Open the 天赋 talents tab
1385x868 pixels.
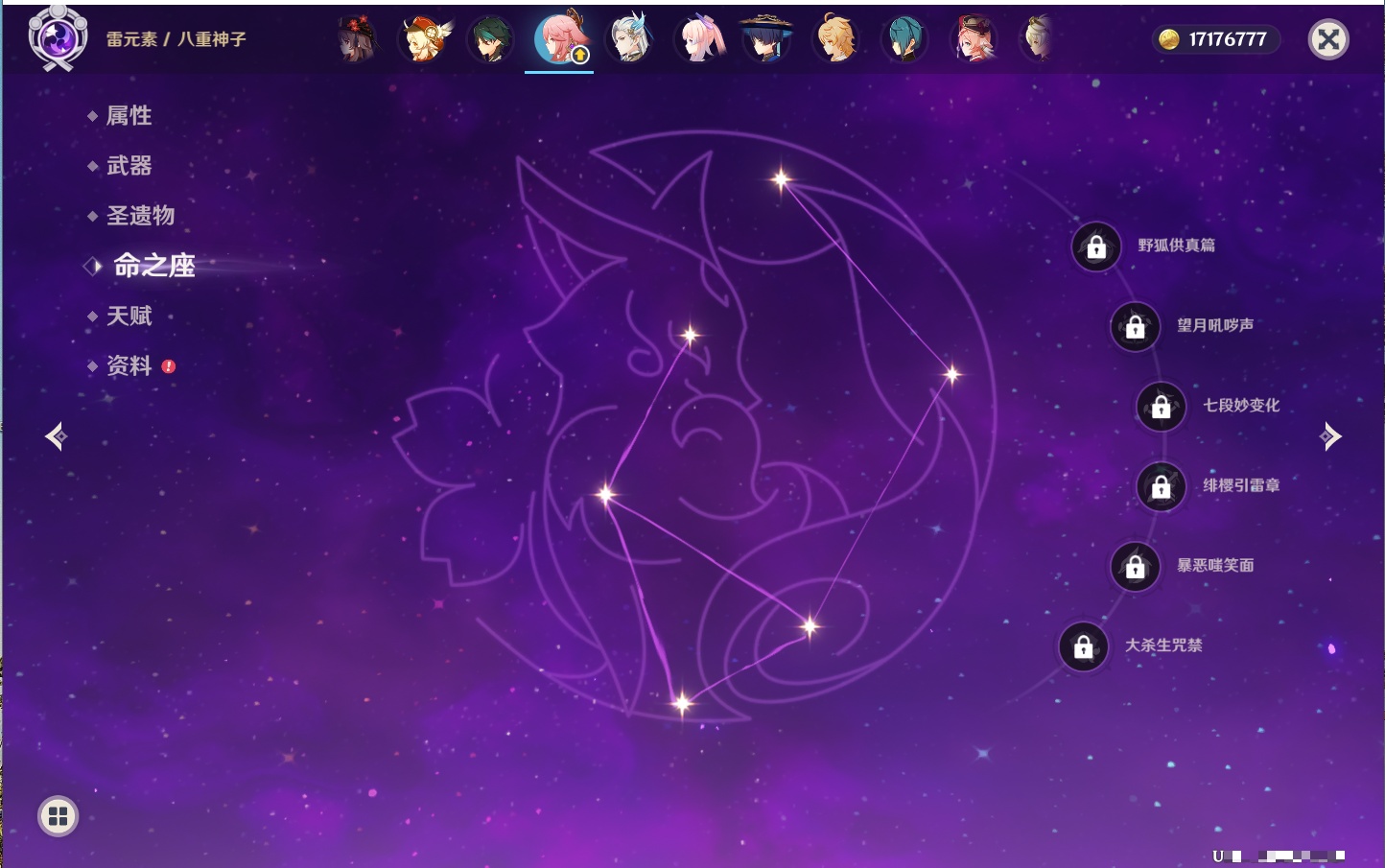pyautogui.click(x=129, y=316)
